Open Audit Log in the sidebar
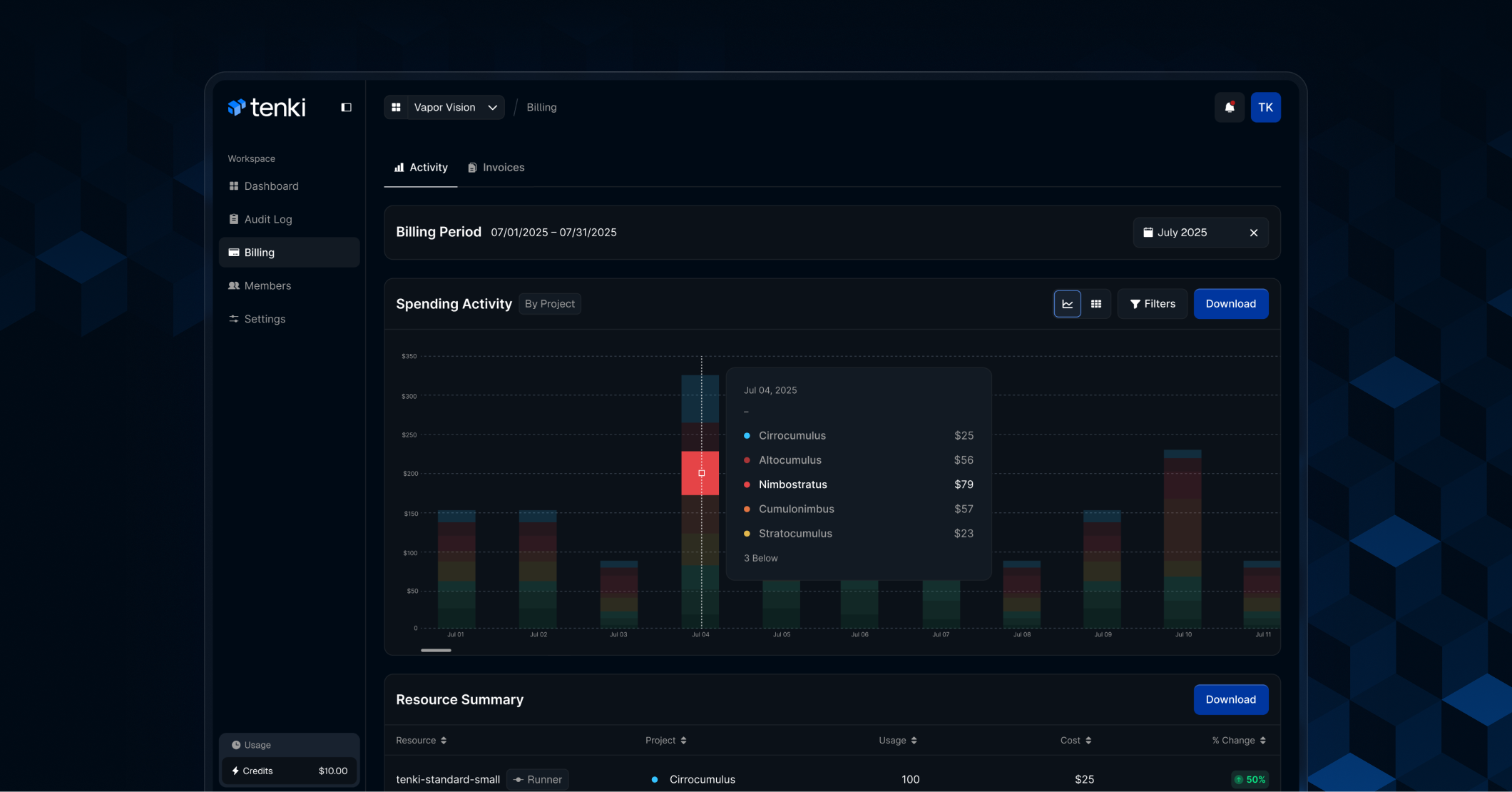The height and width of the screenshot is (792, 1512). tap(268, 219)
